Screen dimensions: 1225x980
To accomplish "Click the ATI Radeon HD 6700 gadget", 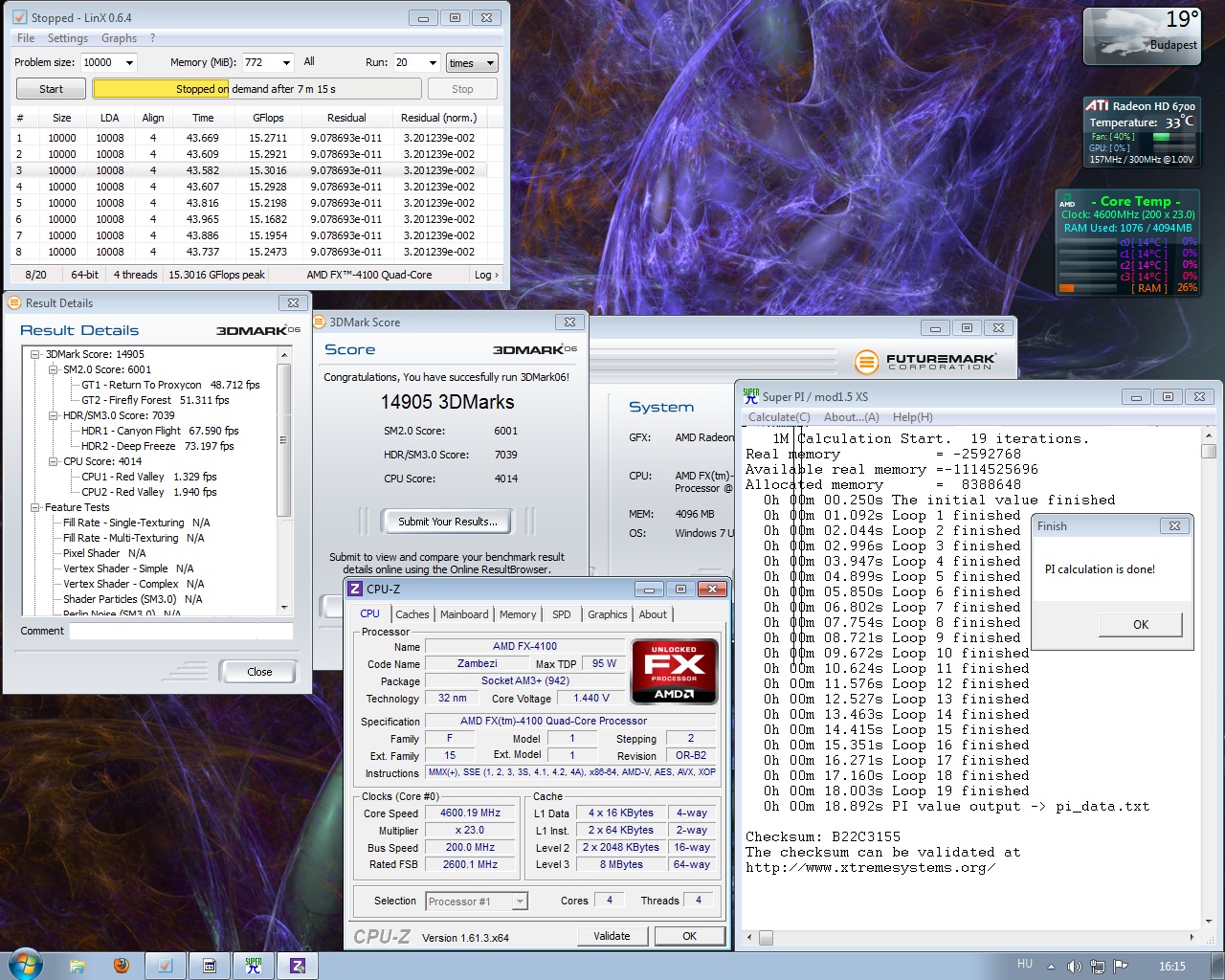I will click(1141, 131).
